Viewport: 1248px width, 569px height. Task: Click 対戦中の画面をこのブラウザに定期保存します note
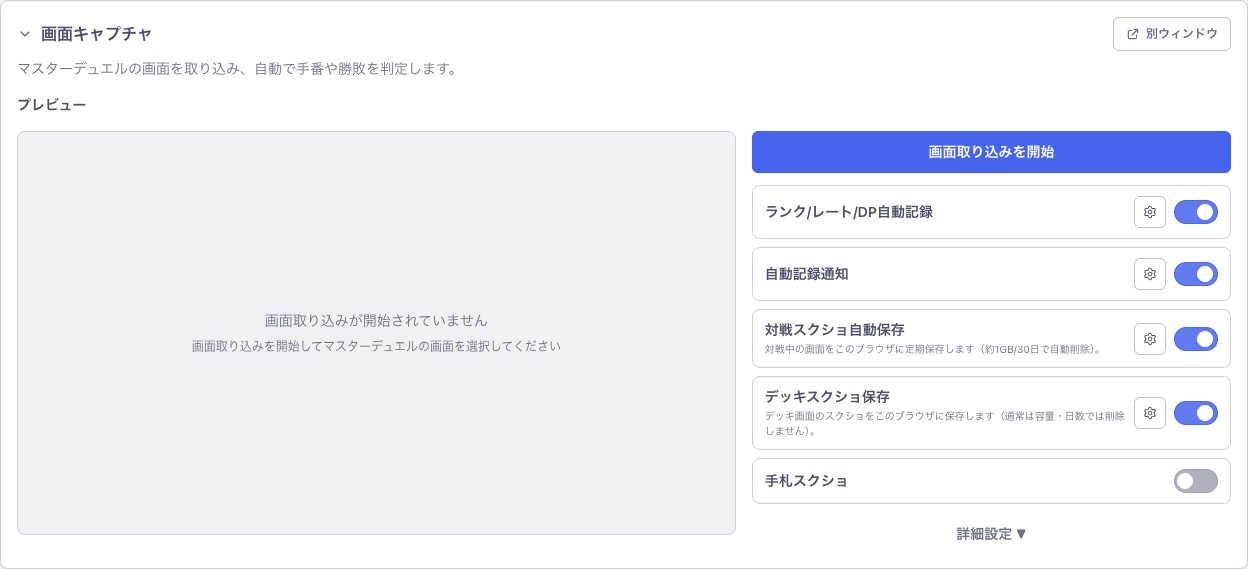tap(933, 350)
